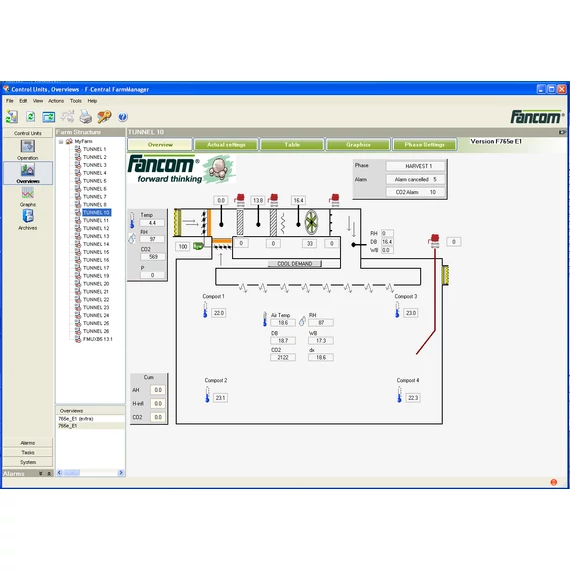Viewport: 570px width, 570px height.
Task: Click the horizontal scrollbar thumb under Overviews
Action: coord(72,473)
